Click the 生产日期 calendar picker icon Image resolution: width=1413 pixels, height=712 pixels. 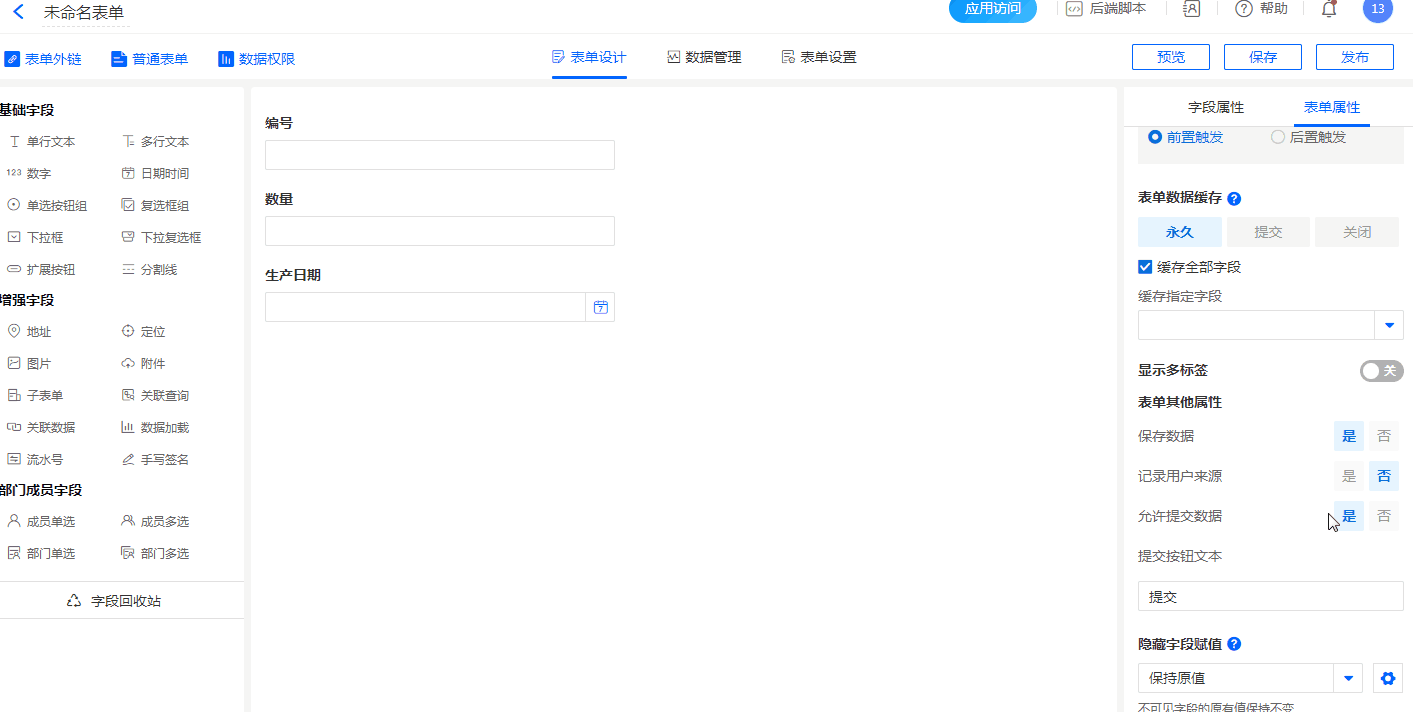coord(600,307)
